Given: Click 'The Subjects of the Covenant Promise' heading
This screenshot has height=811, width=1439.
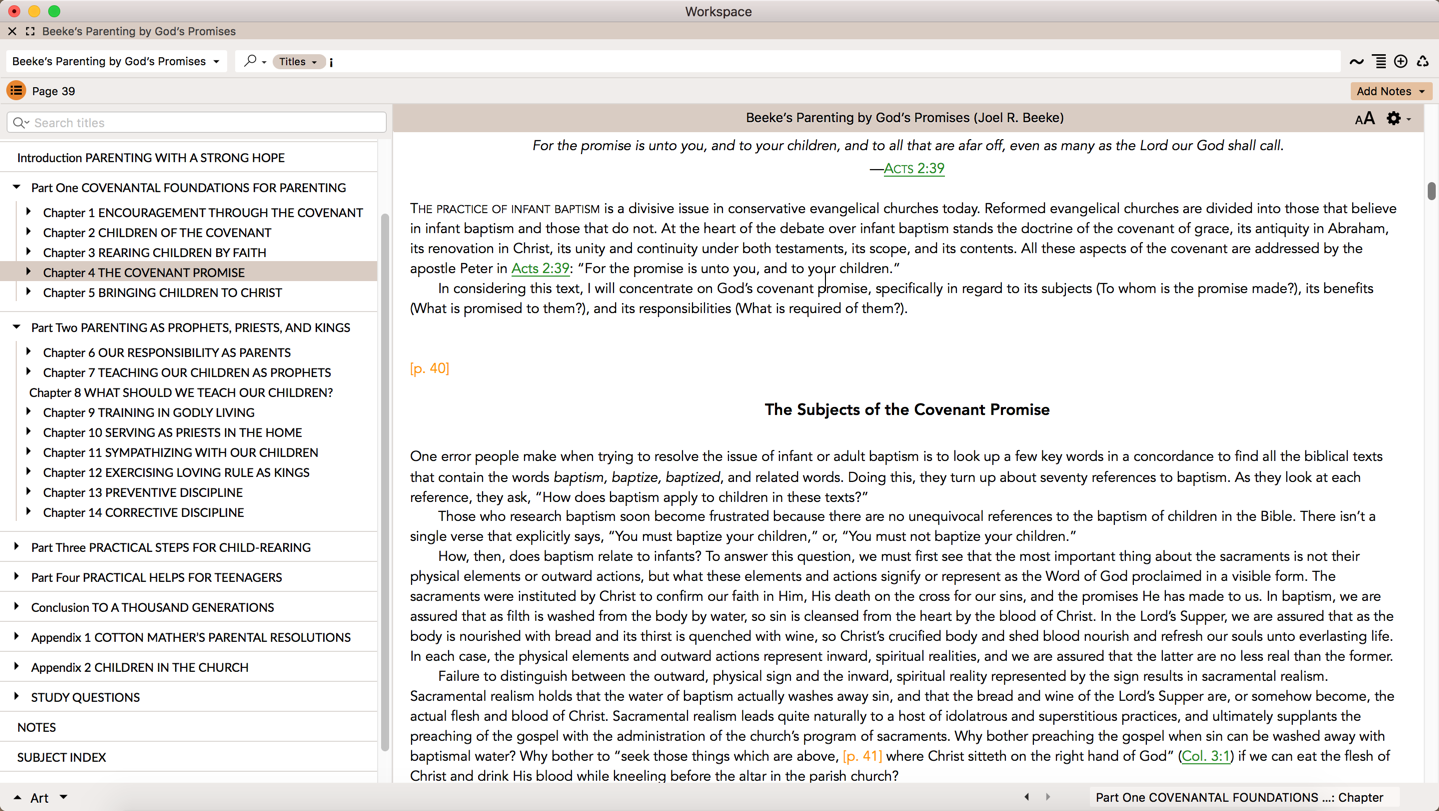Looking at the screenshot, I should point(907,410).
